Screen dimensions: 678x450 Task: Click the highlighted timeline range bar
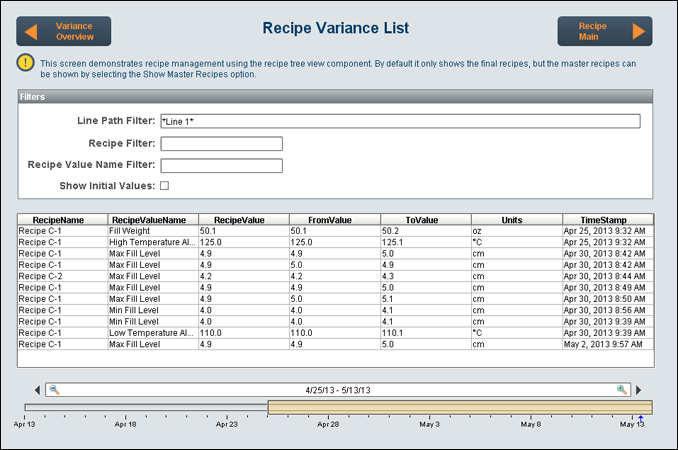coord(459,407)
